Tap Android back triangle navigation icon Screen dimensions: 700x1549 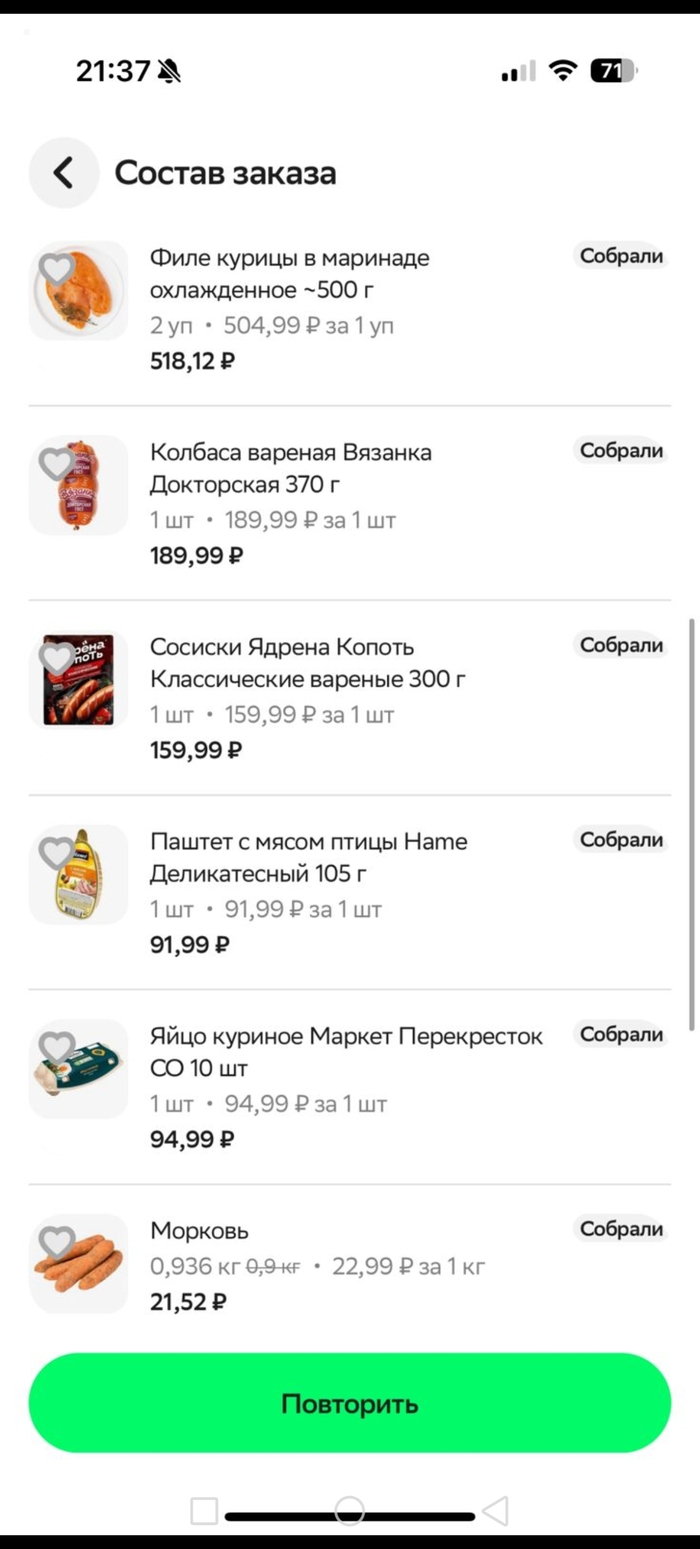point(495,1510)
